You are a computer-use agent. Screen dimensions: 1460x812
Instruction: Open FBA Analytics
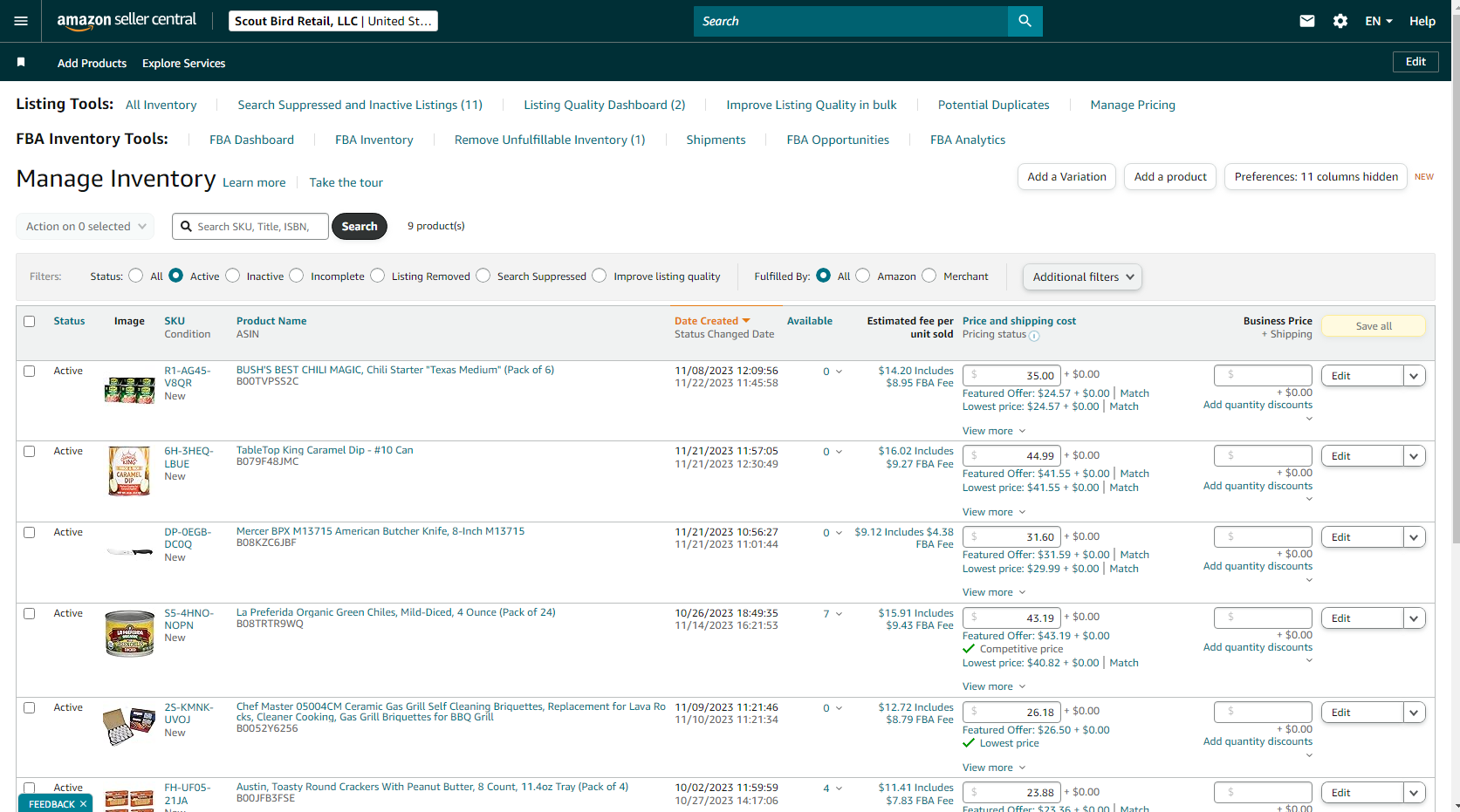point(968,140)
